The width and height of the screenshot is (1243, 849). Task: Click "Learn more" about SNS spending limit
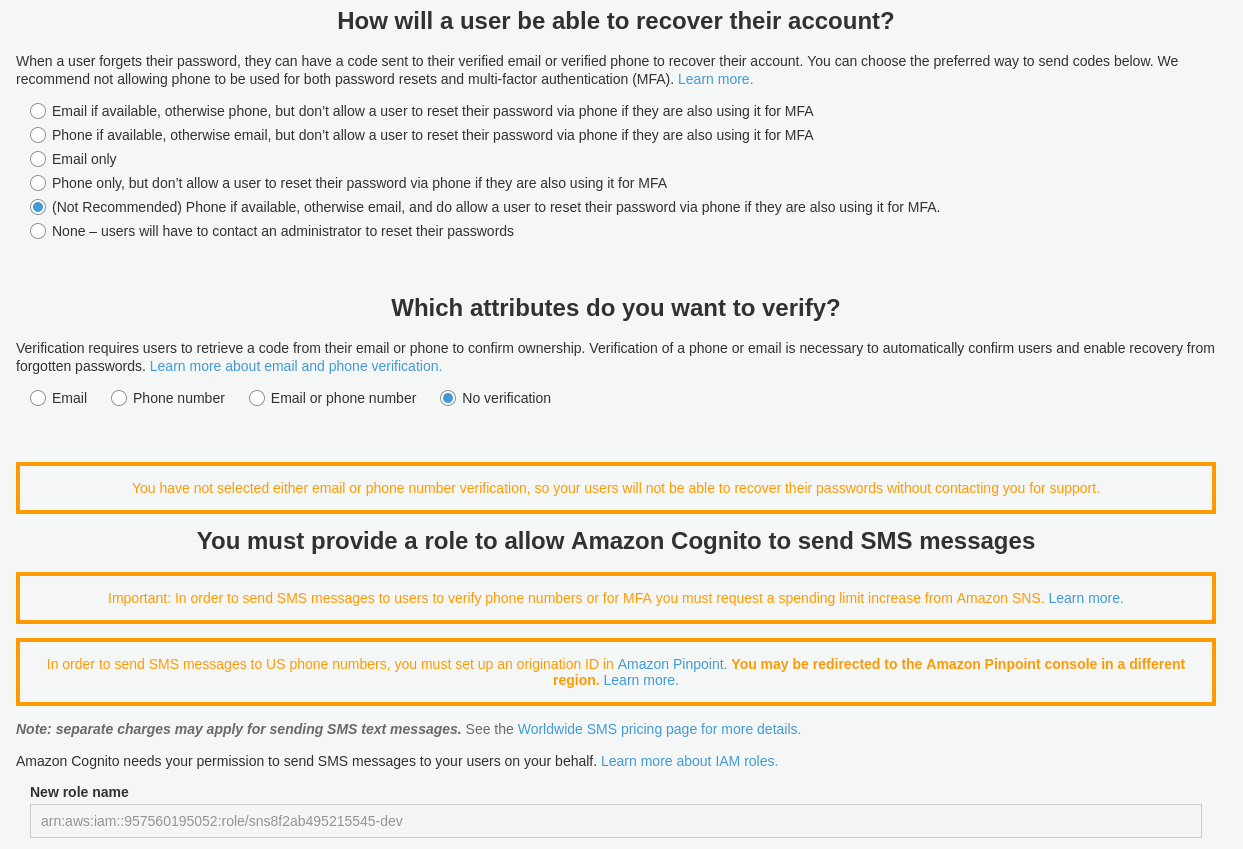(x=1084, y=597)
